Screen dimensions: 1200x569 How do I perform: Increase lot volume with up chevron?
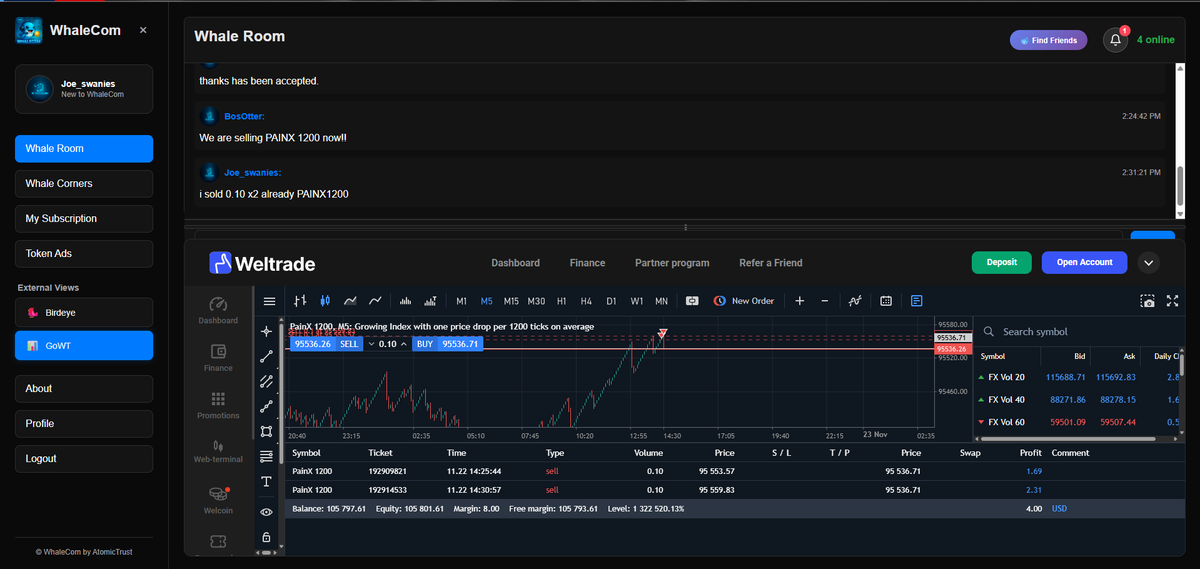[404, 344]
